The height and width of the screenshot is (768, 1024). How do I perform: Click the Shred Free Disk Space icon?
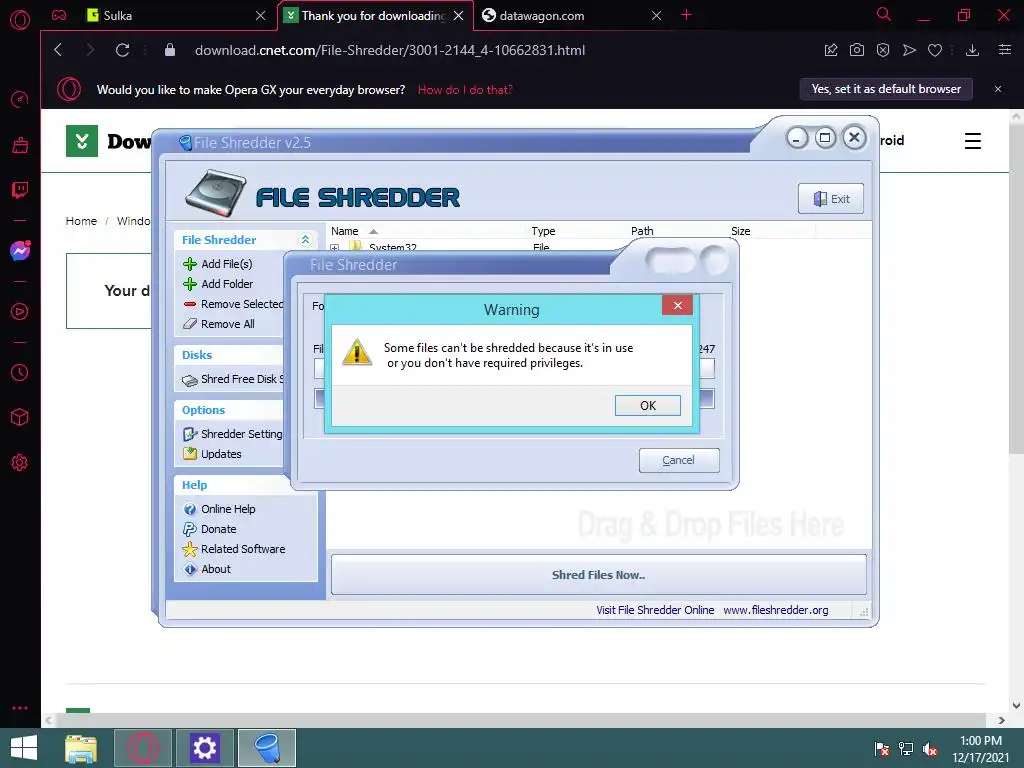click(190, 379)
